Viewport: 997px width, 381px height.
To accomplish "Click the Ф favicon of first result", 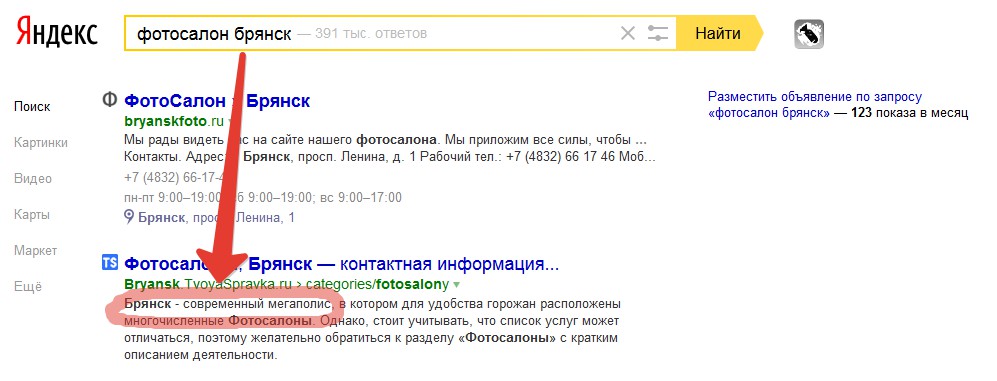I will point(109,100).
